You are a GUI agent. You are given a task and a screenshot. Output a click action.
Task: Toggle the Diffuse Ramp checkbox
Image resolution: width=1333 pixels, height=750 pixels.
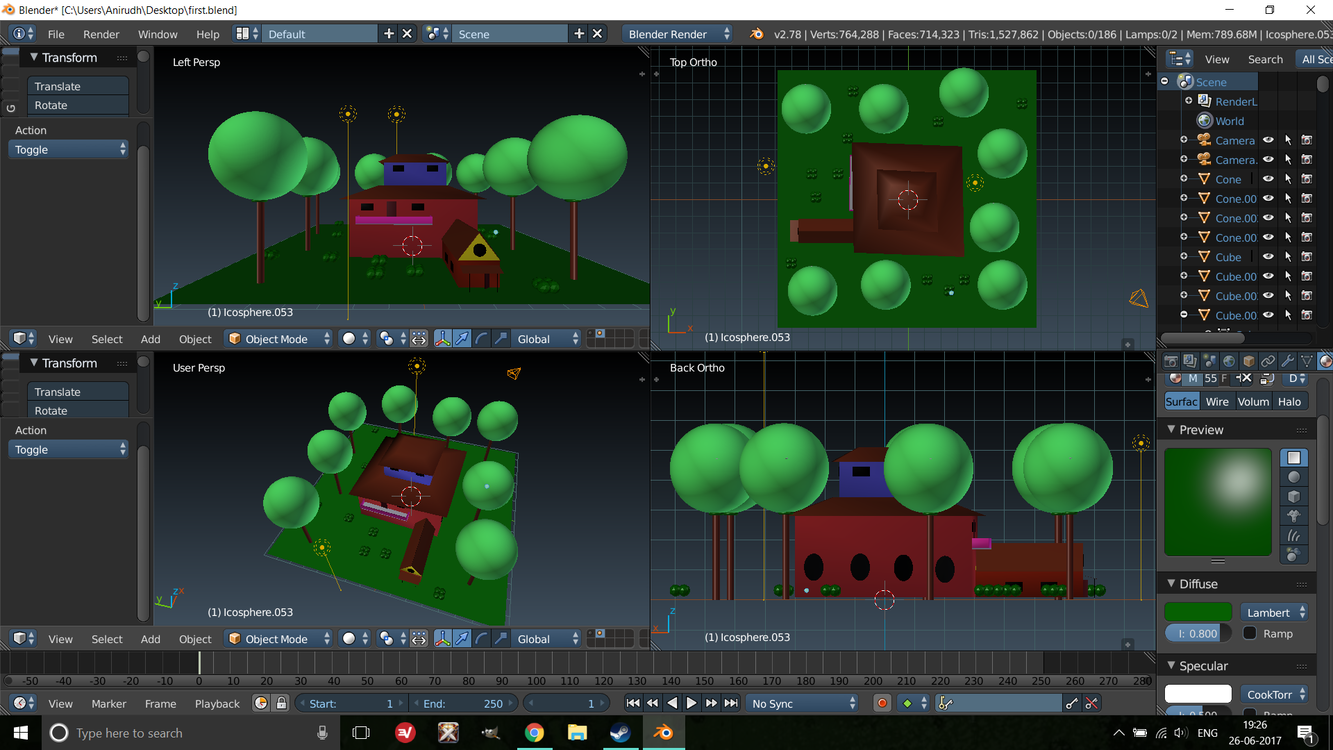point(1250,633)
